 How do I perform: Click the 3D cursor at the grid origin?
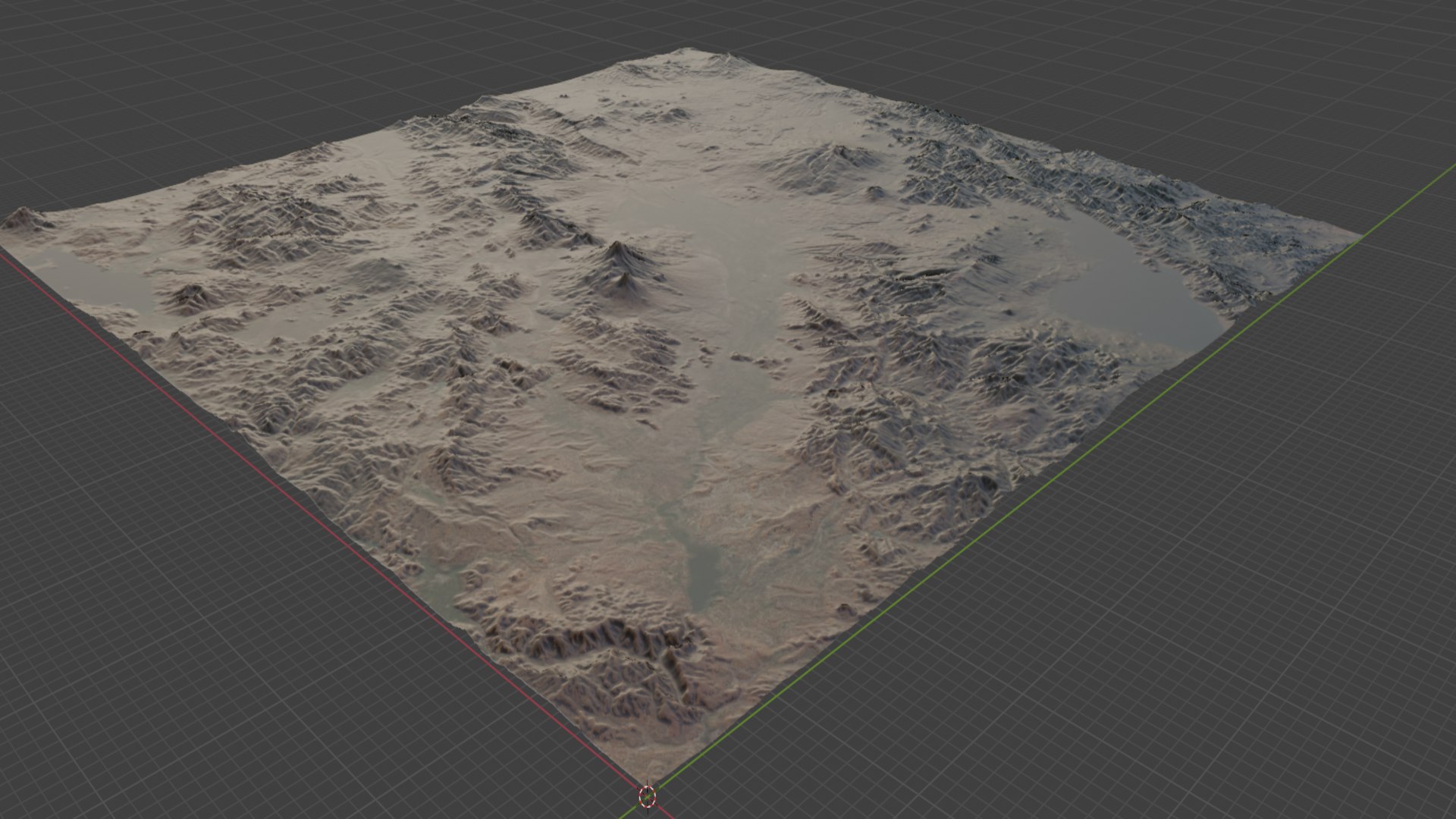tap(647, 795)
